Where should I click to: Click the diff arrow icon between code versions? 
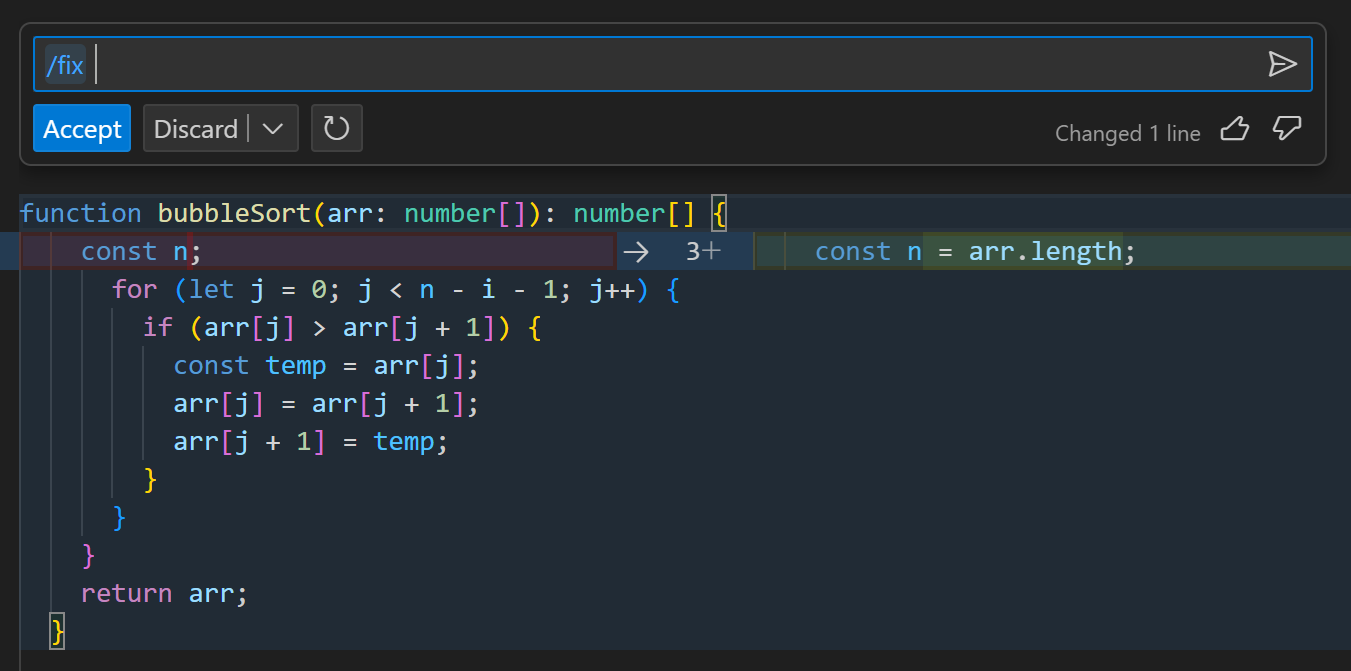point(636,252)
